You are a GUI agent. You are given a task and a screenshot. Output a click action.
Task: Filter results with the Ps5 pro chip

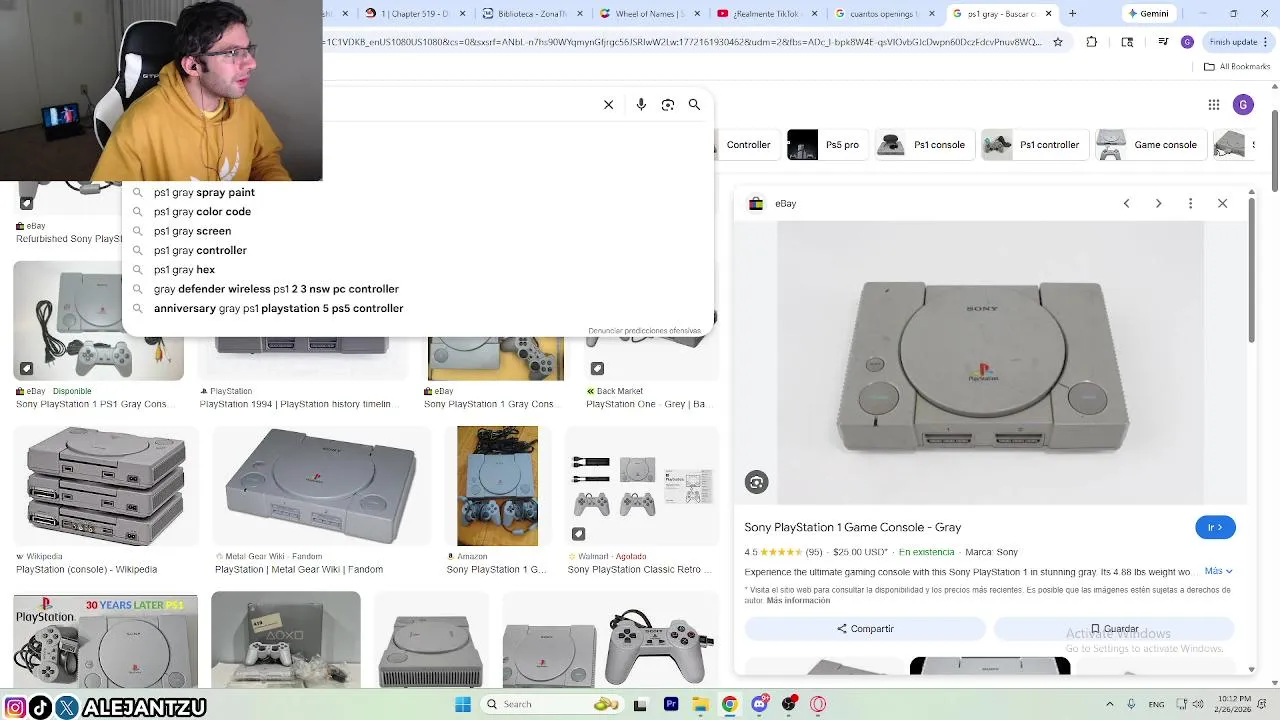(827, 145)
